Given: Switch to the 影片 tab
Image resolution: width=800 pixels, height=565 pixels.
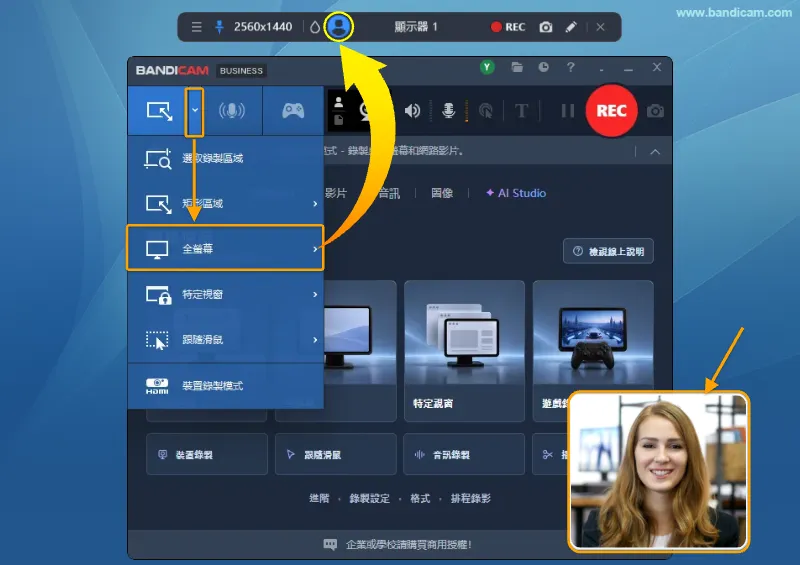Looking at the screenshot, I should [x=335, y=193].
